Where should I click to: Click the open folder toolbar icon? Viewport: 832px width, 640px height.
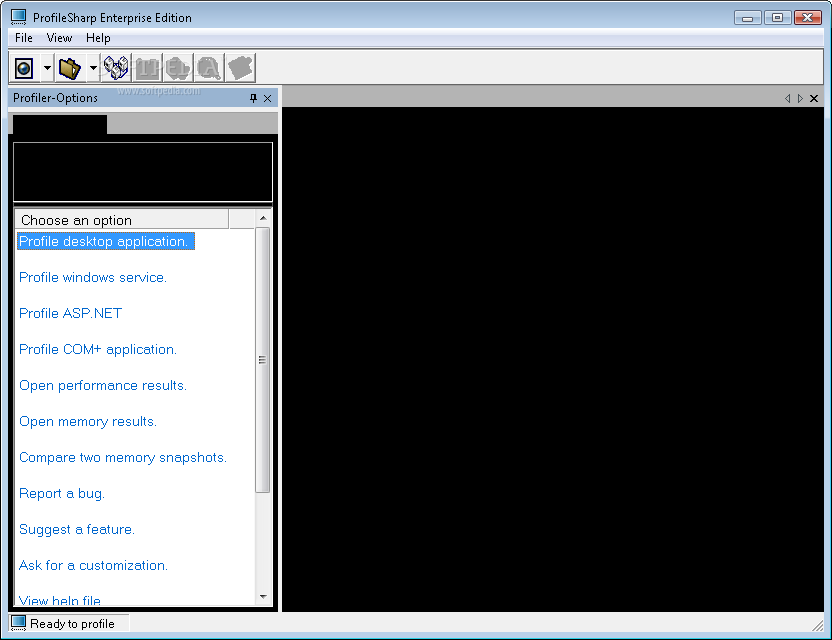coord(70,68)
